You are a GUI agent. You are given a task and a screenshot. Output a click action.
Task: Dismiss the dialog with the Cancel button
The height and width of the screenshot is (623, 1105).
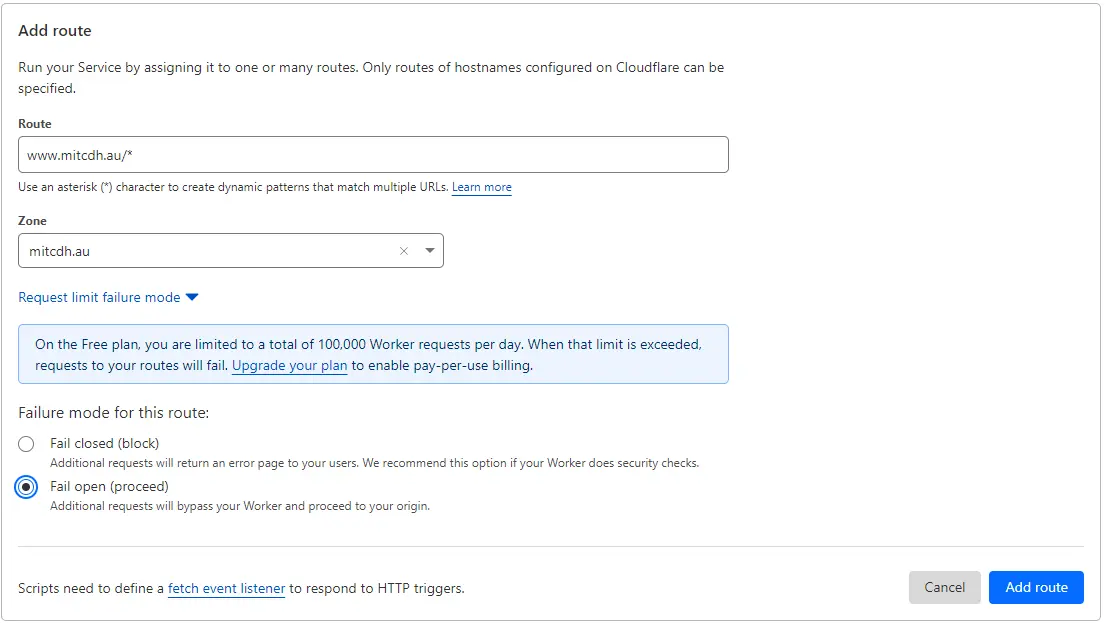[944, 588]
